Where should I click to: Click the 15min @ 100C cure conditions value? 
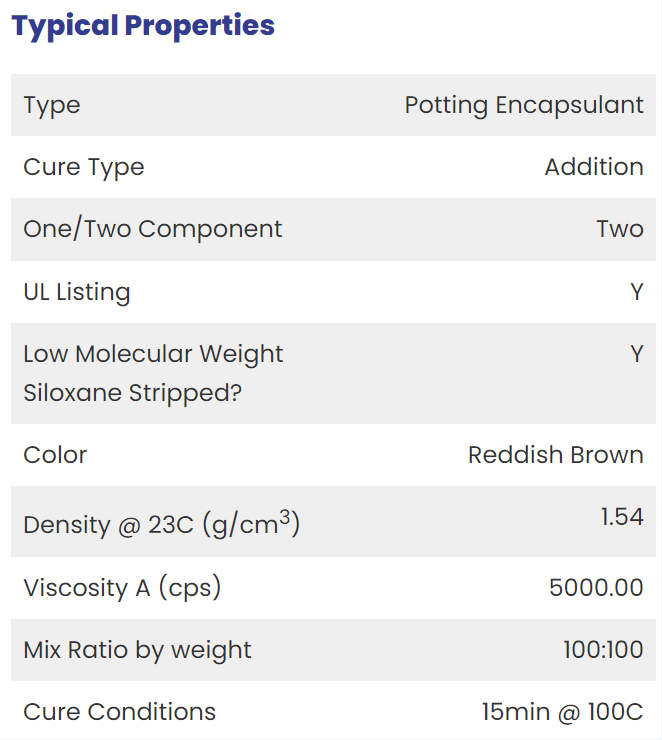click(562, 712)
